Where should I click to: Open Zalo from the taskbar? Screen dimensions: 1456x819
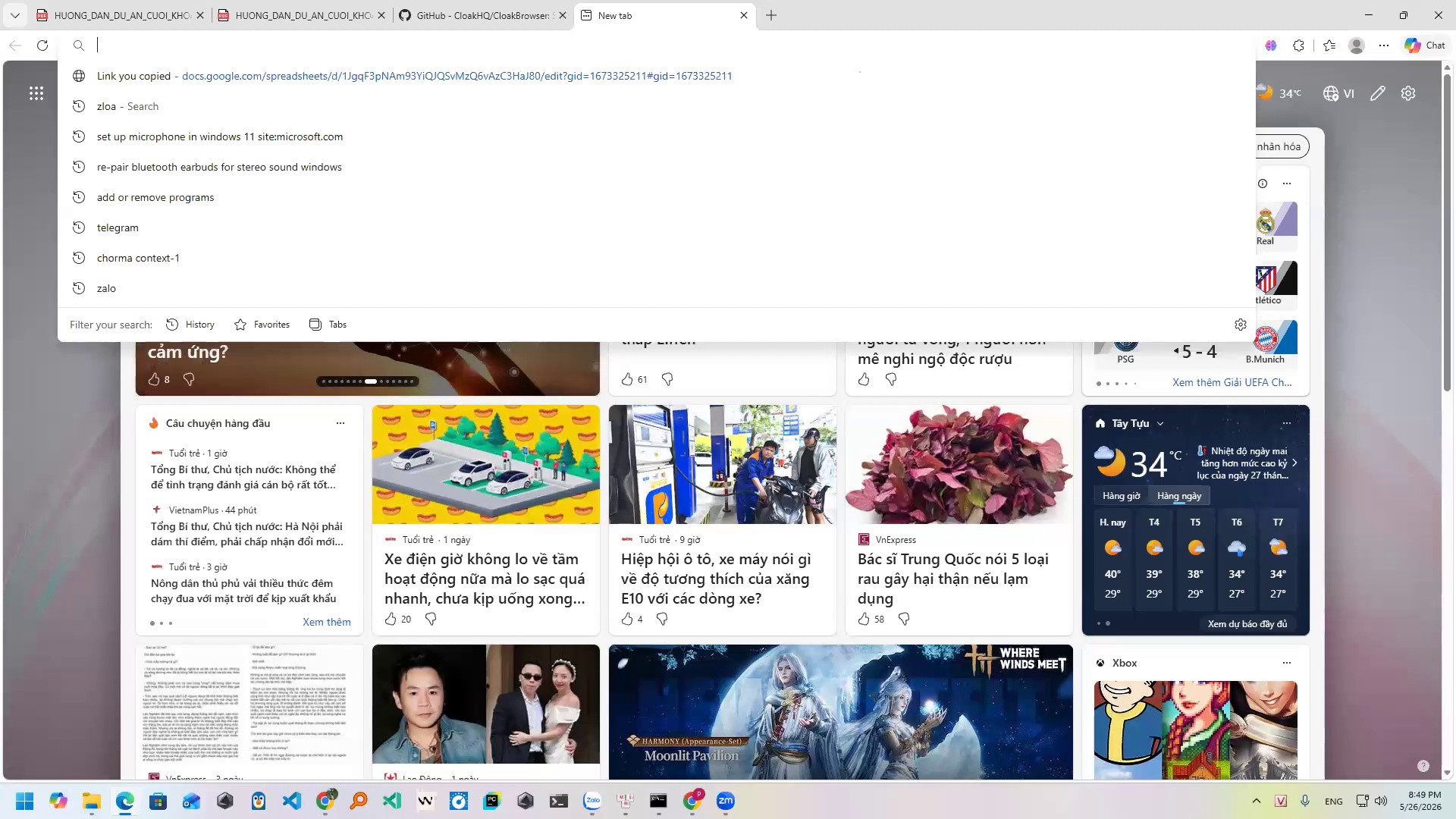coord(592,801)
